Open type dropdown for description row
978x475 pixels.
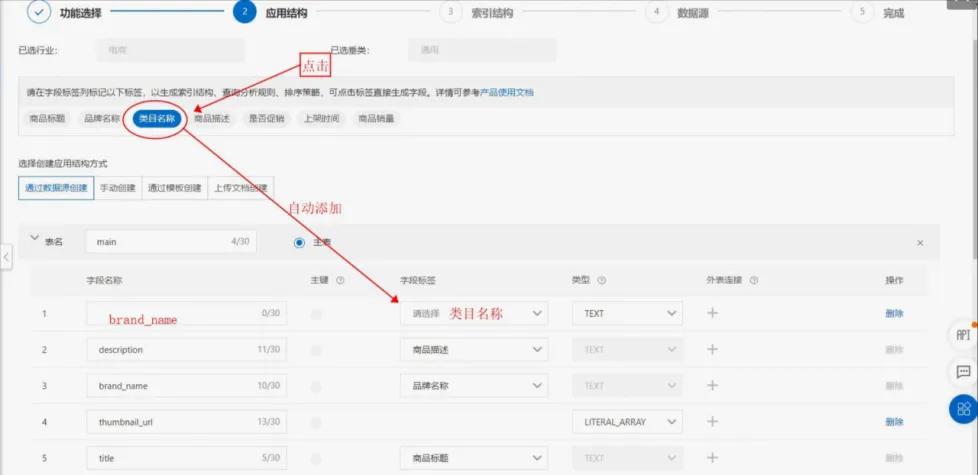point(627,349)
